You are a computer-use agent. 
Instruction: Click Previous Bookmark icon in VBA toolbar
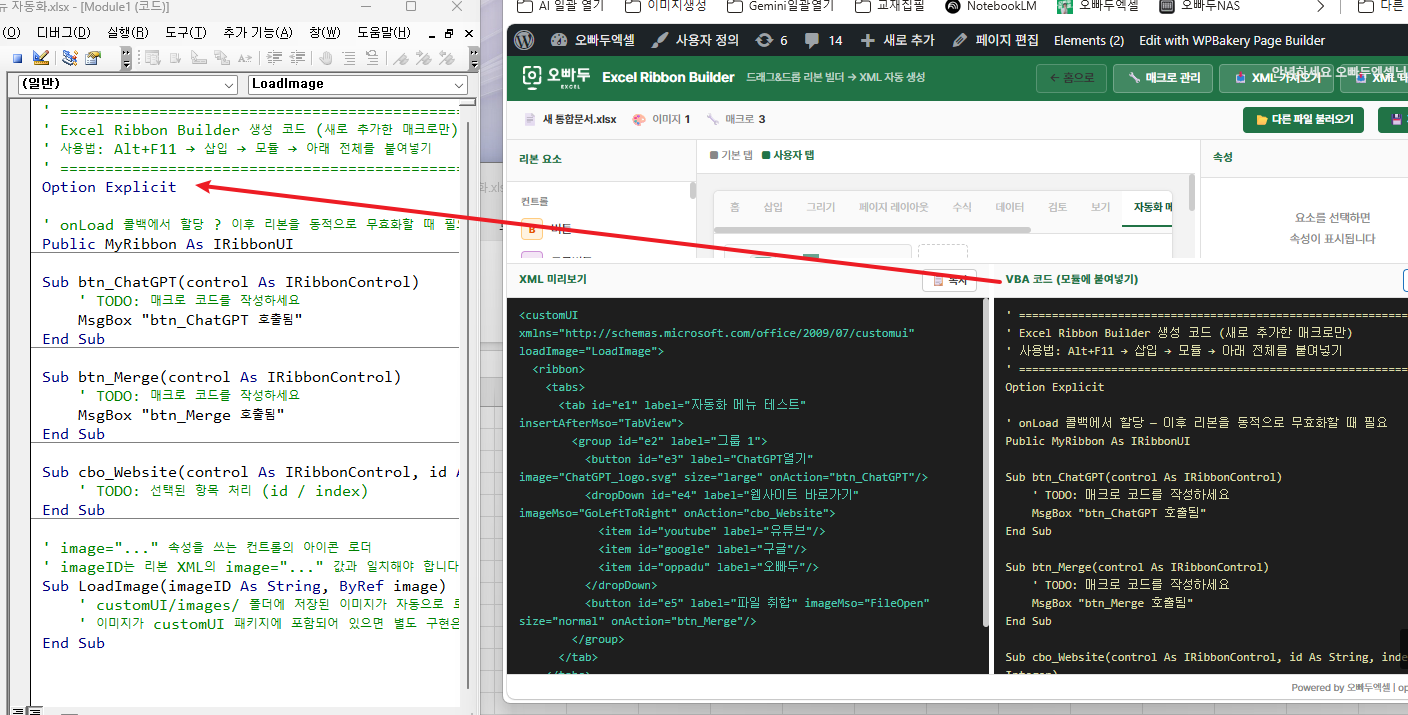446,58
